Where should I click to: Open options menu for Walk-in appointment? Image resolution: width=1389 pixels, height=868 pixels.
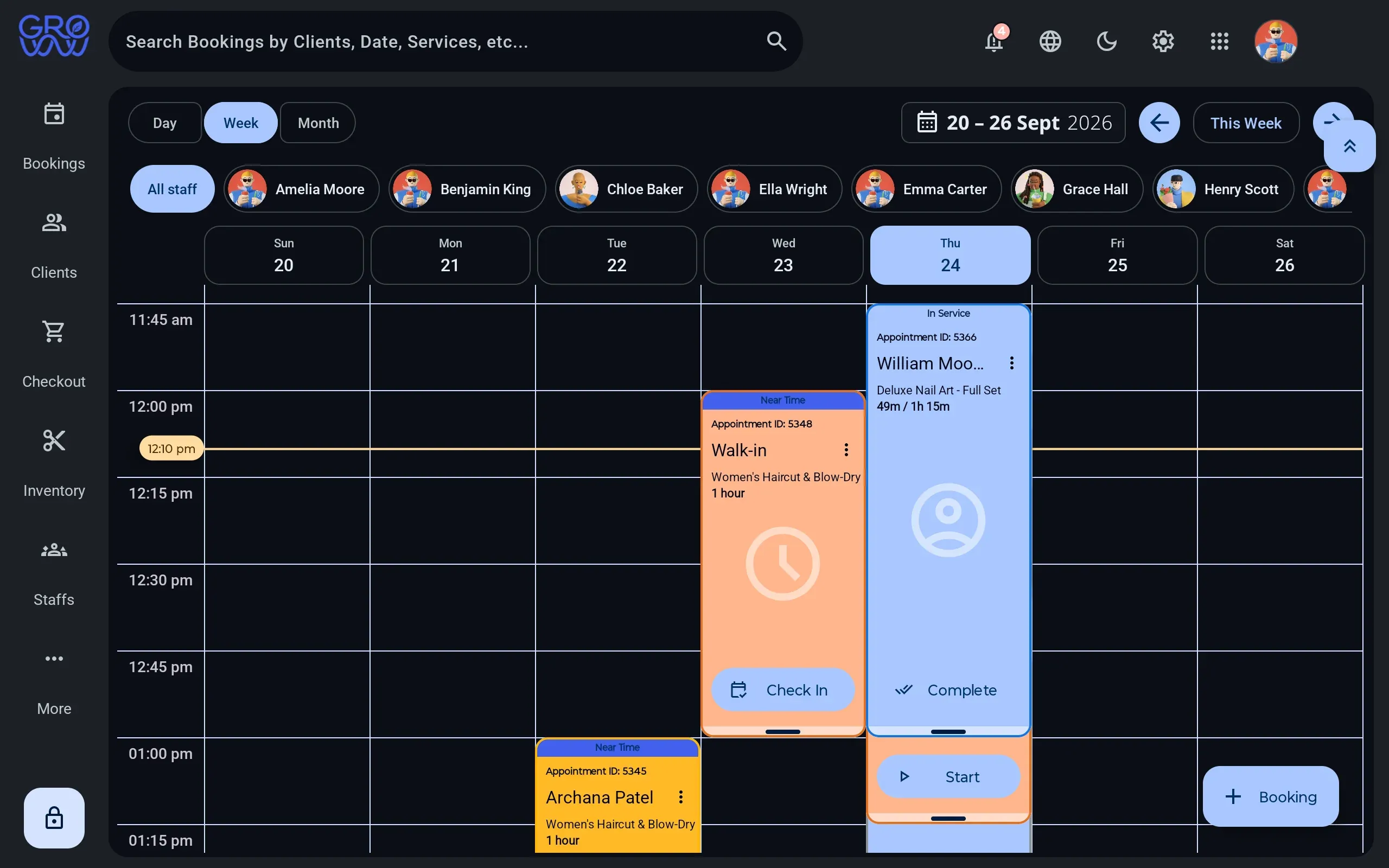(846, 450)
